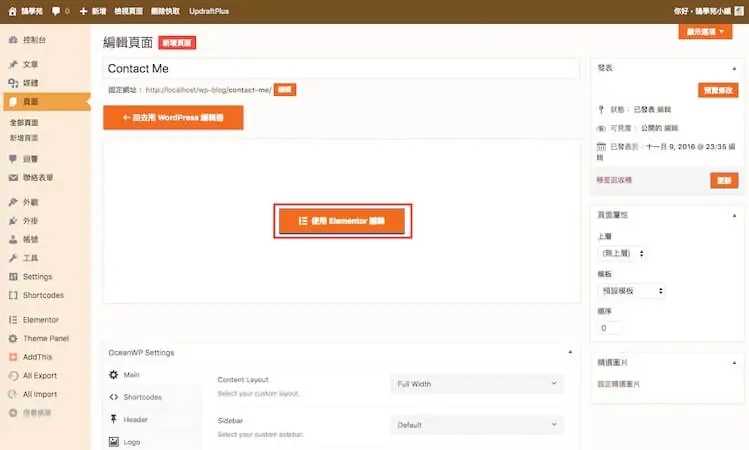The width and height of the screenshot is (749, 450).
Task: Click the 你好 greeting user name in admin bar
Action: click(702, 11)
